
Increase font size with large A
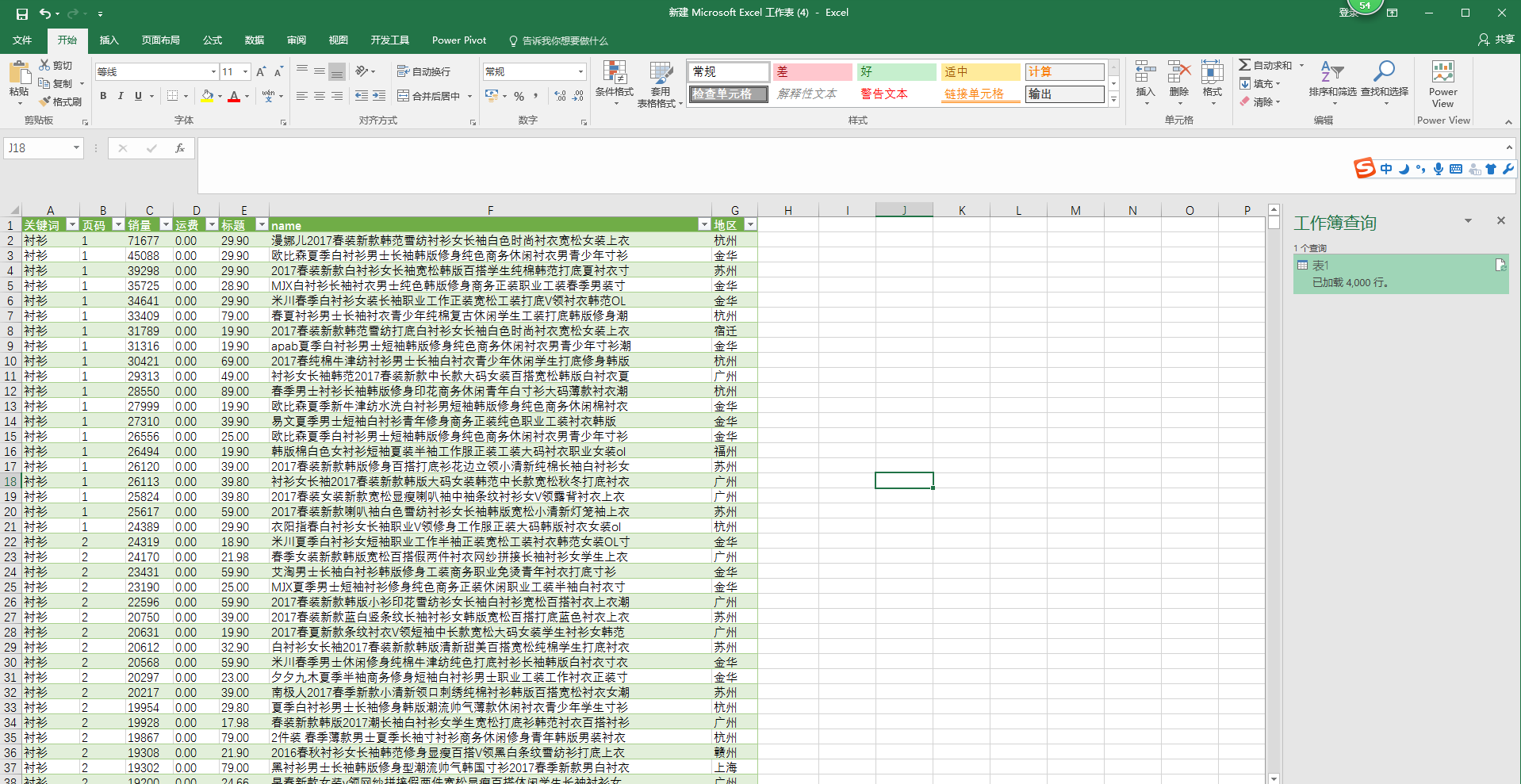pos(261,72)
